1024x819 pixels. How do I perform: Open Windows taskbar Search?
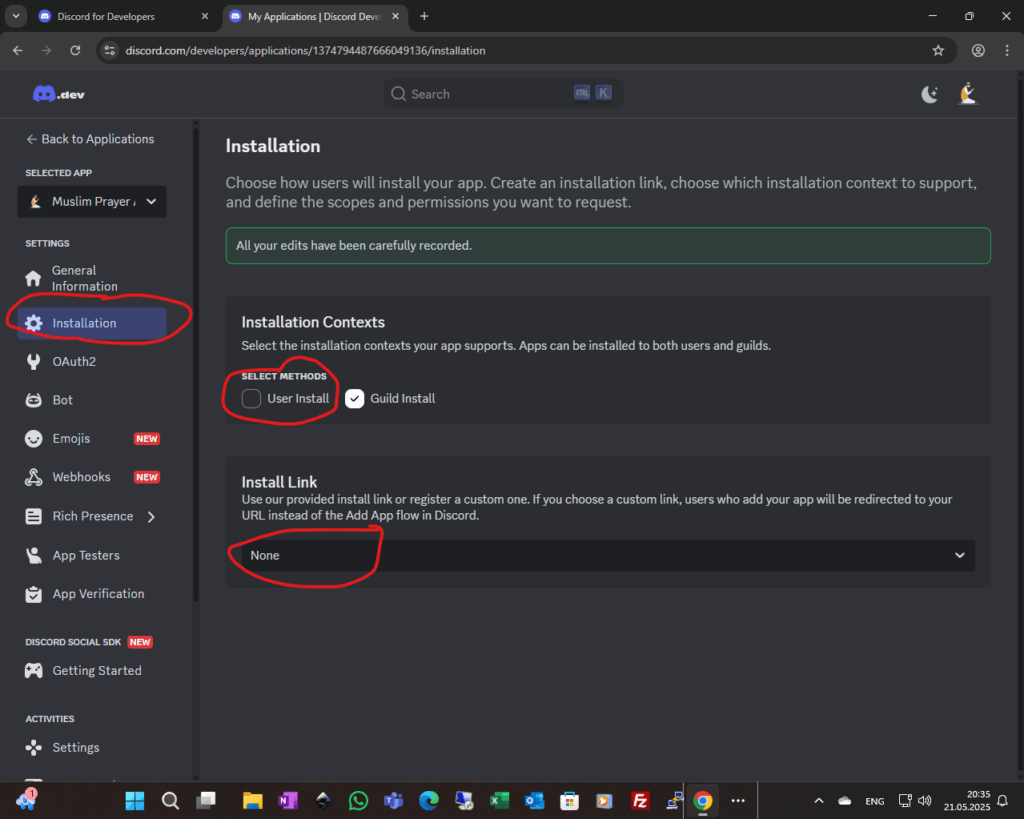[x=170, y=801]
